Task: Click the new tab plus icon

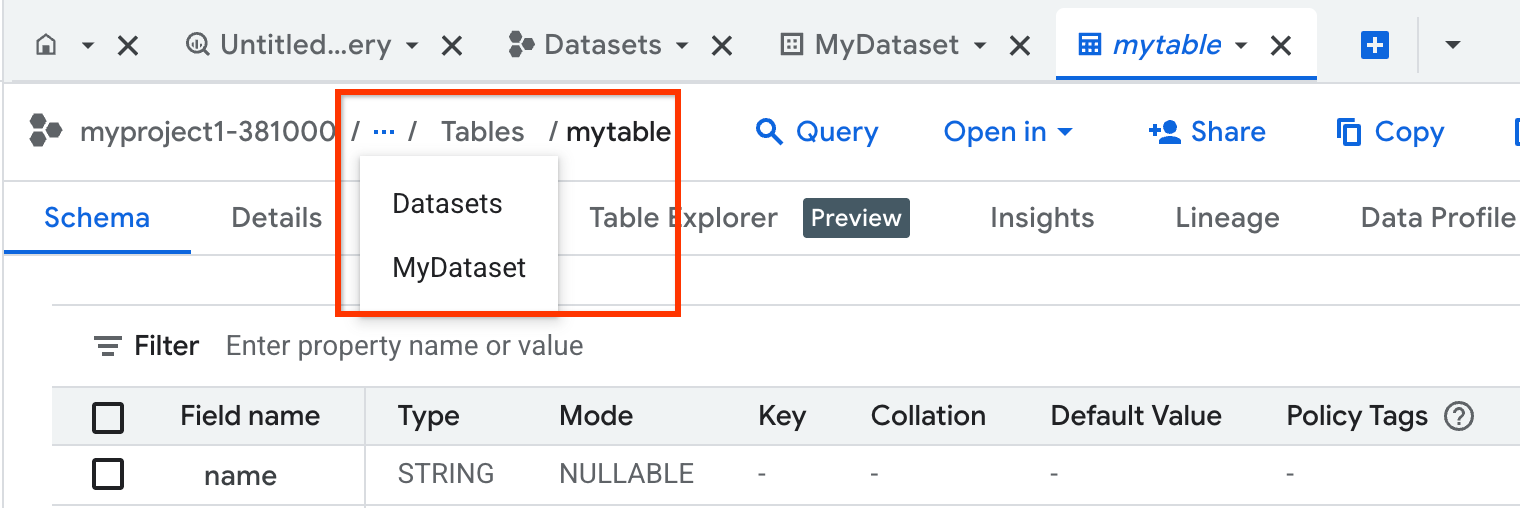Action: point(1375,45)
